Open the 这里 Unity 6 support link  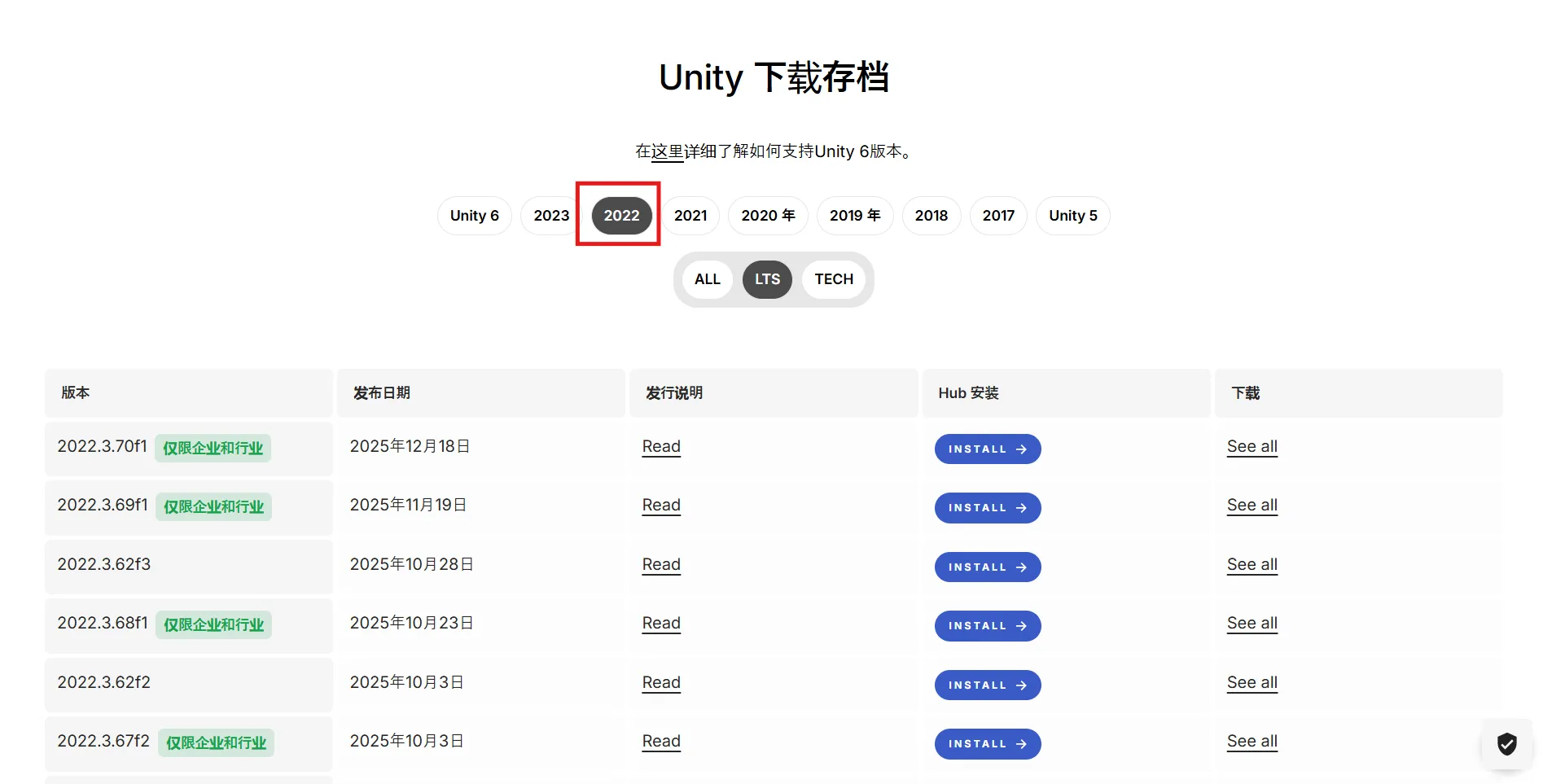click(x=667, y=151)
